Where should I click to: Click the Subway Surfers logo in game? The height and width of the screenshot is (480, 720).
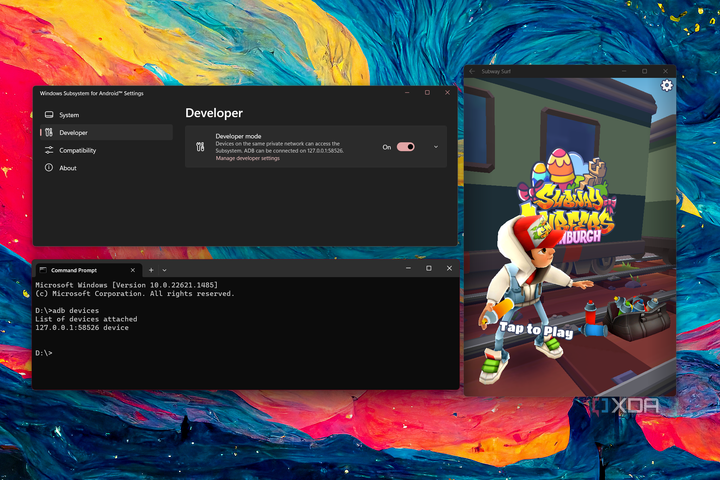[568, 198]
